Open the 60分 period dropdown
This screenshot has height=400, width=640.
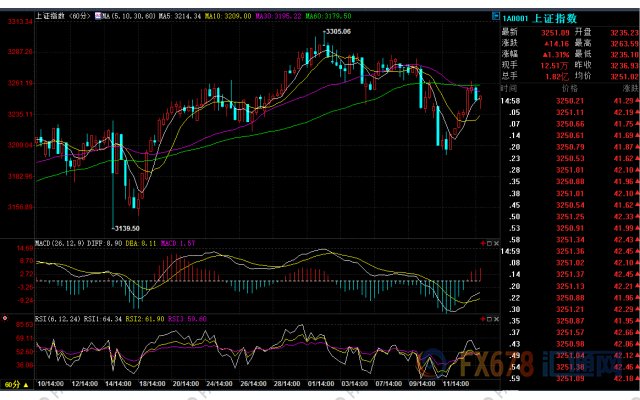[16, 383]
